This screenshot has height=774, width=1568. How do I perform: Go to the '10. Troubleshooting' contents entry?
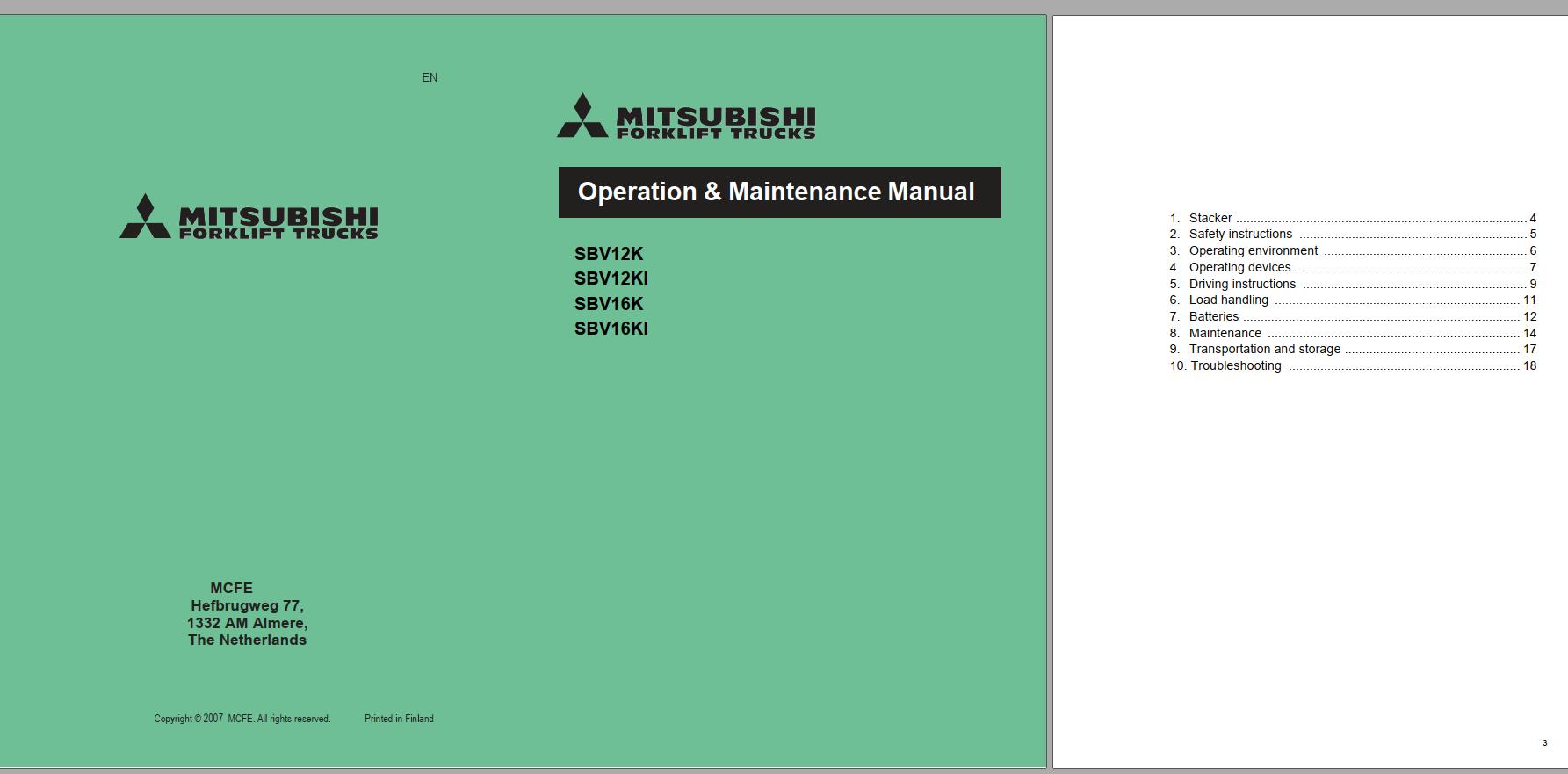tap(1353, 365)
